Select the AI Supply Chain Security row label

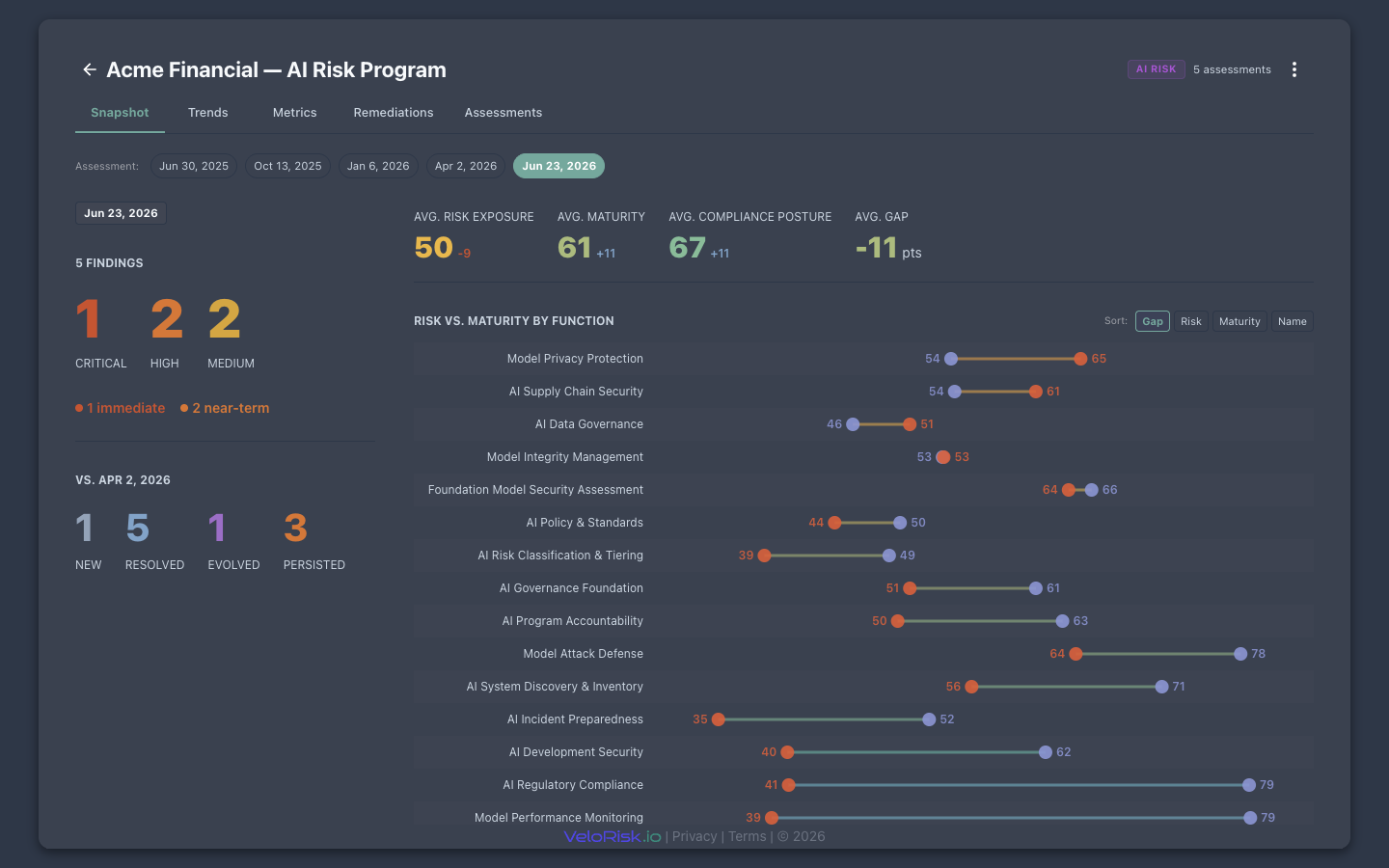click(x=576, y=392)
